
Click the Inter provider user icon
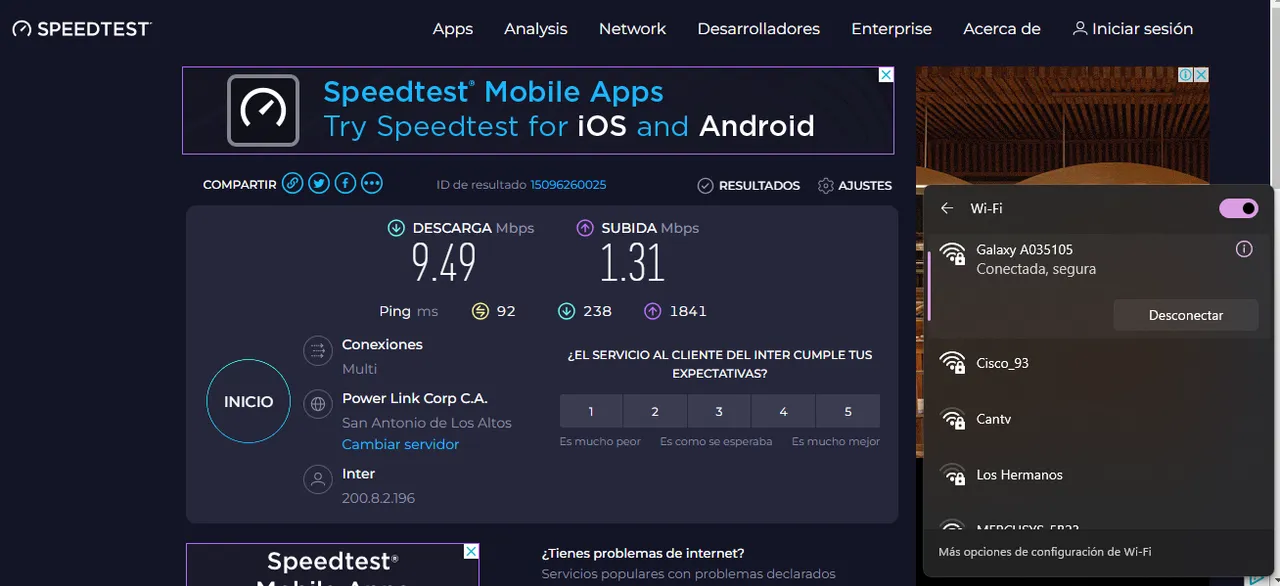(318, 479)
